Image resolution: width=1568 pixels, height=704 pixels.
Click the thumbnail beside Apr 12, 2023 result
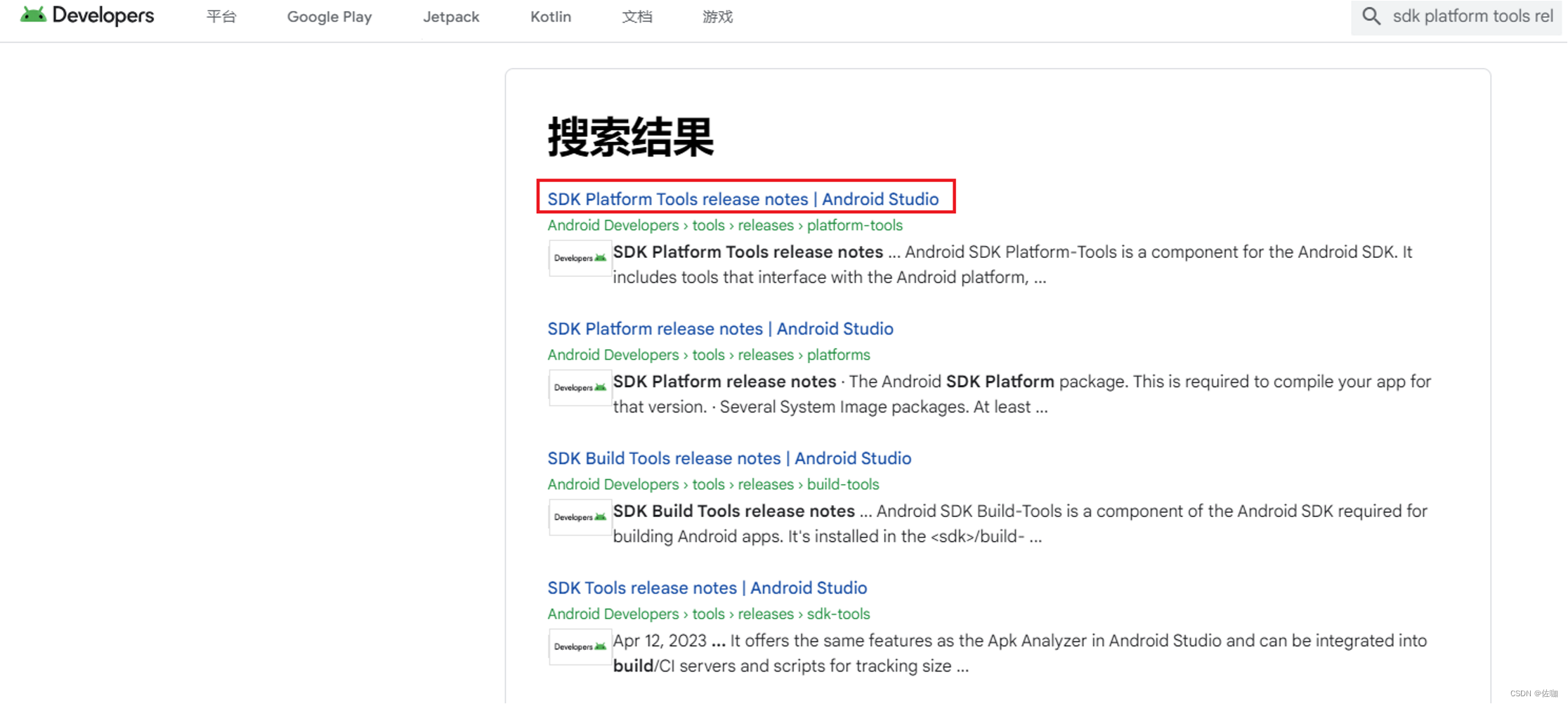580,646
